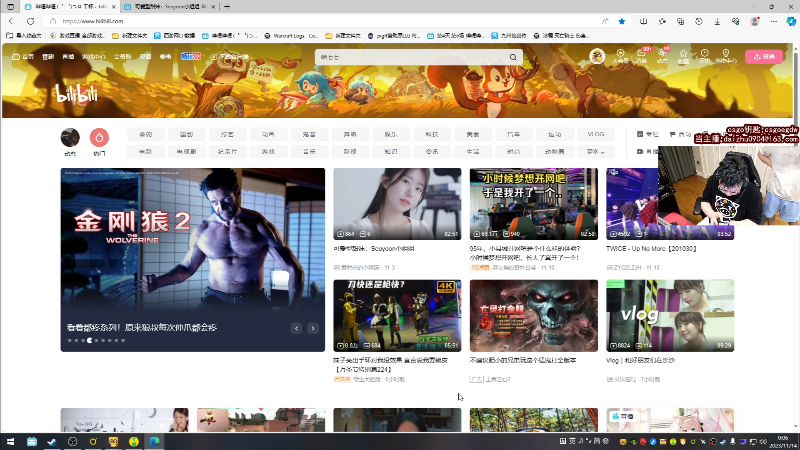Image resolution: width=800 pixels, height=450 pixels.
Task: Click the taskbar clock and date
Action: coord(782,442)
